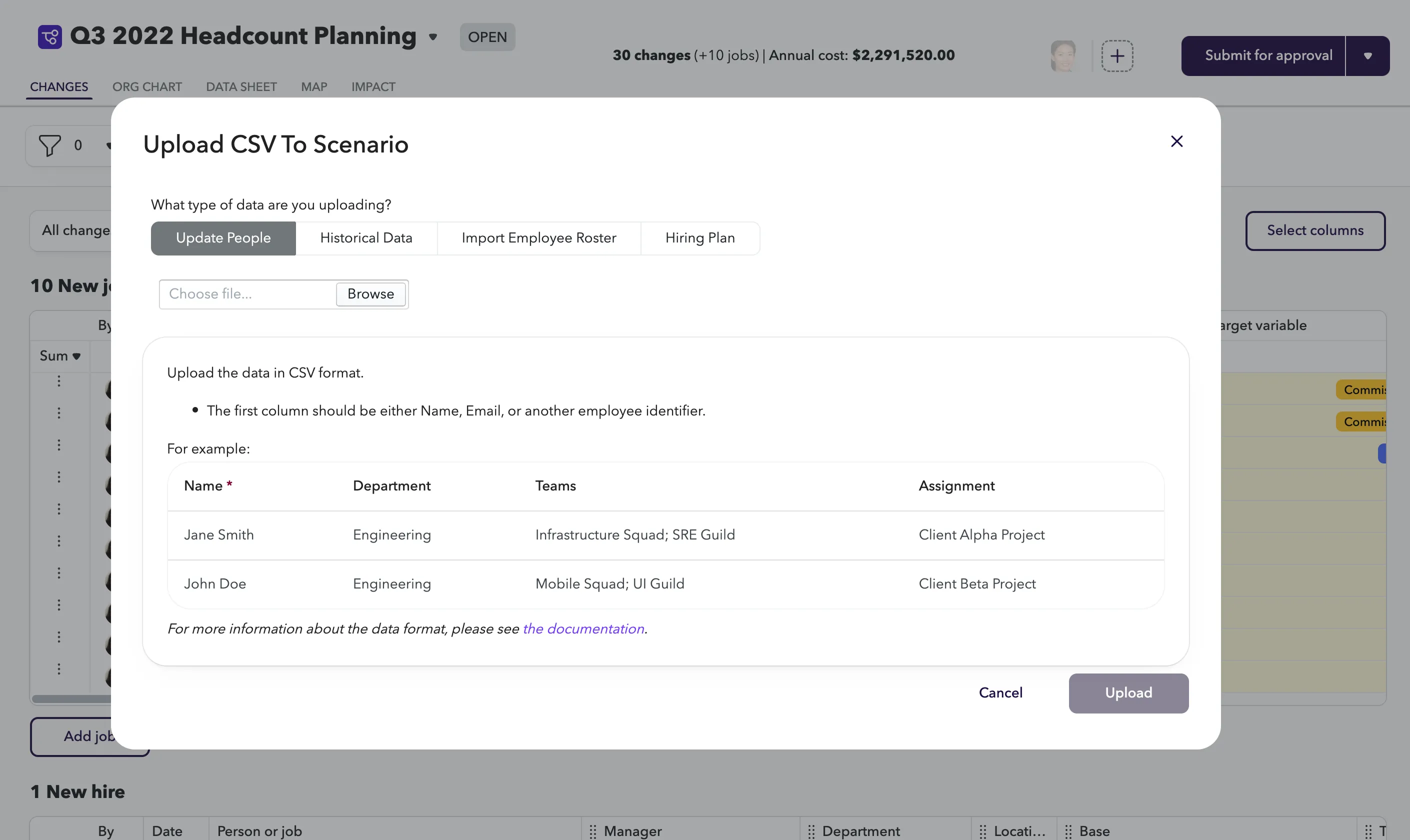
Task: Click the Person or job column header
Action: pos(260,831)
